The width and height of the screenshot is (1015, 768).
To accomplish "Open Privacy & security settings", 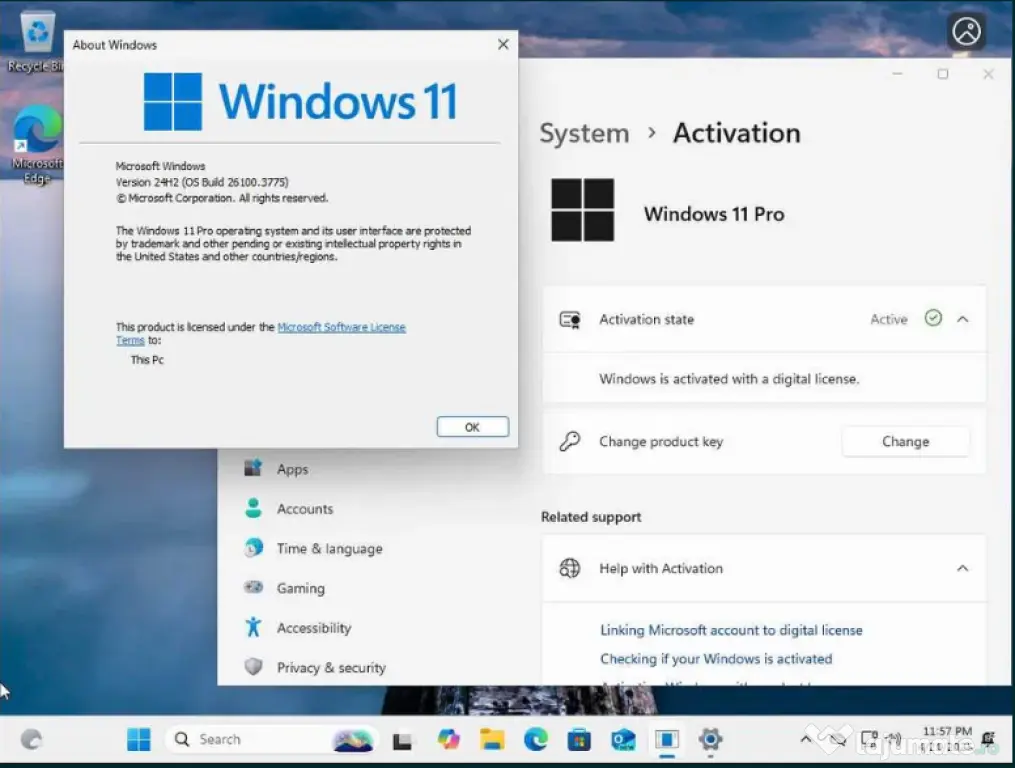I will coord(330,668).
